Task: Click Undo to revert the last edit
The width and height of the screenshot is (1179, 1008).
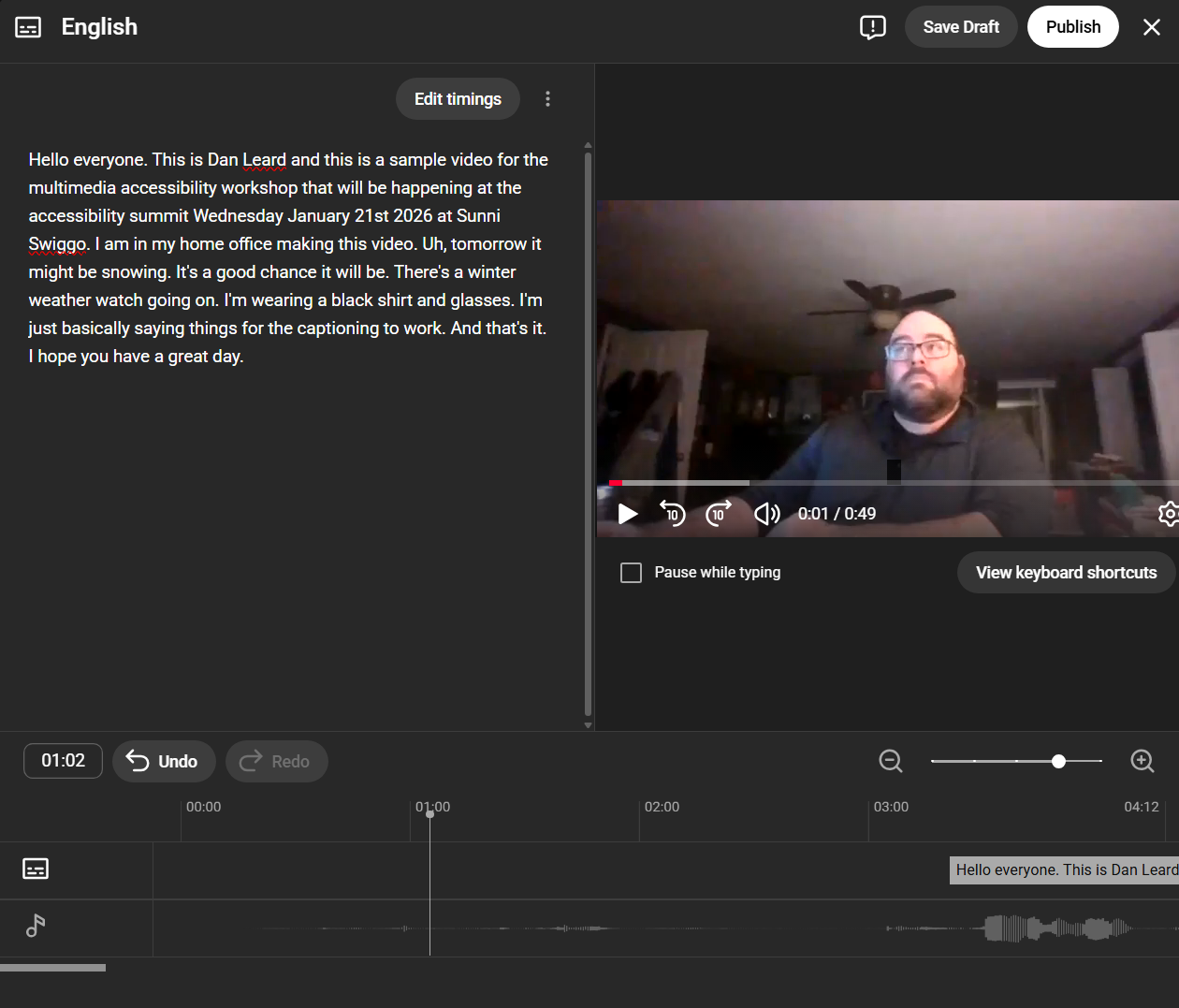Action: pyautogui.click(x=164, y=761)
